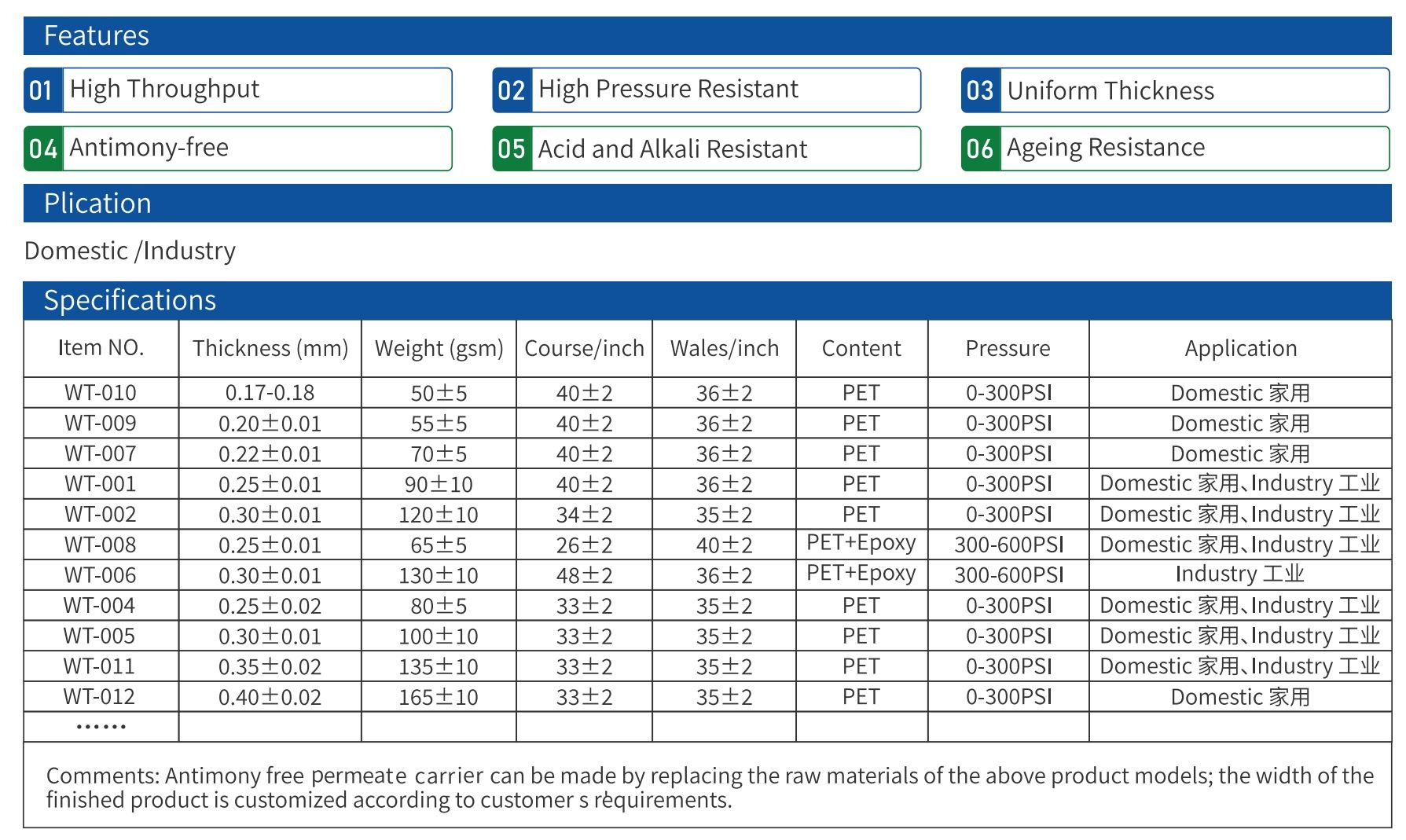Select the WT-006 item cell
The width and height of the screenshot is (1406, 840).
pyautogui.click(x=101, y=575)
